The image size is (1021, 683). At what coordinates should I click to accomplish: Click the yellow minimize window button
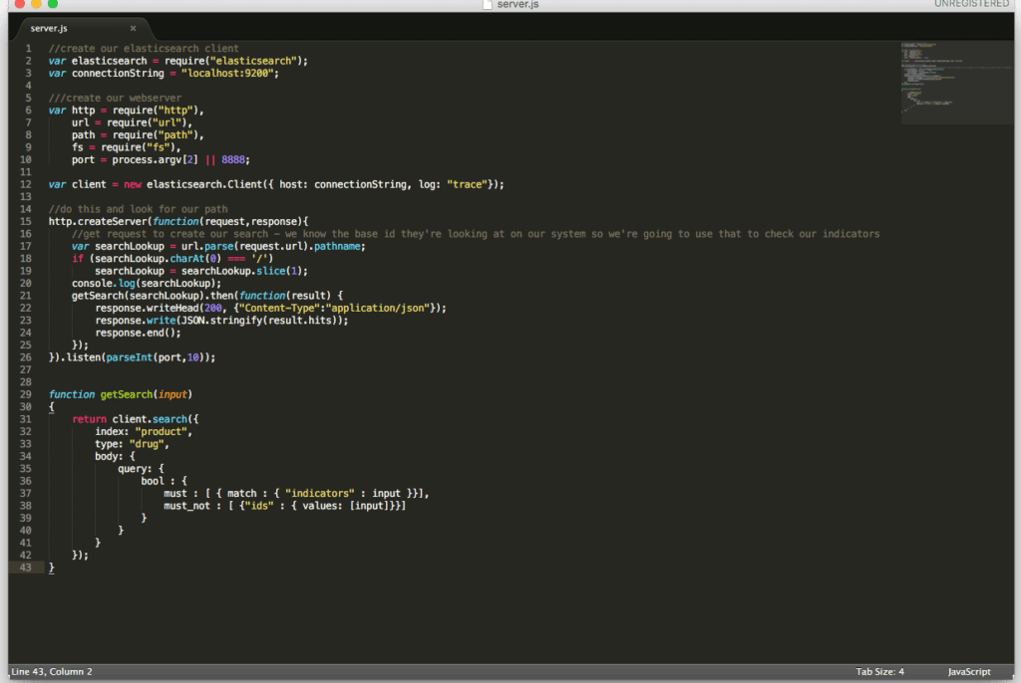click(x=36, y=4)
